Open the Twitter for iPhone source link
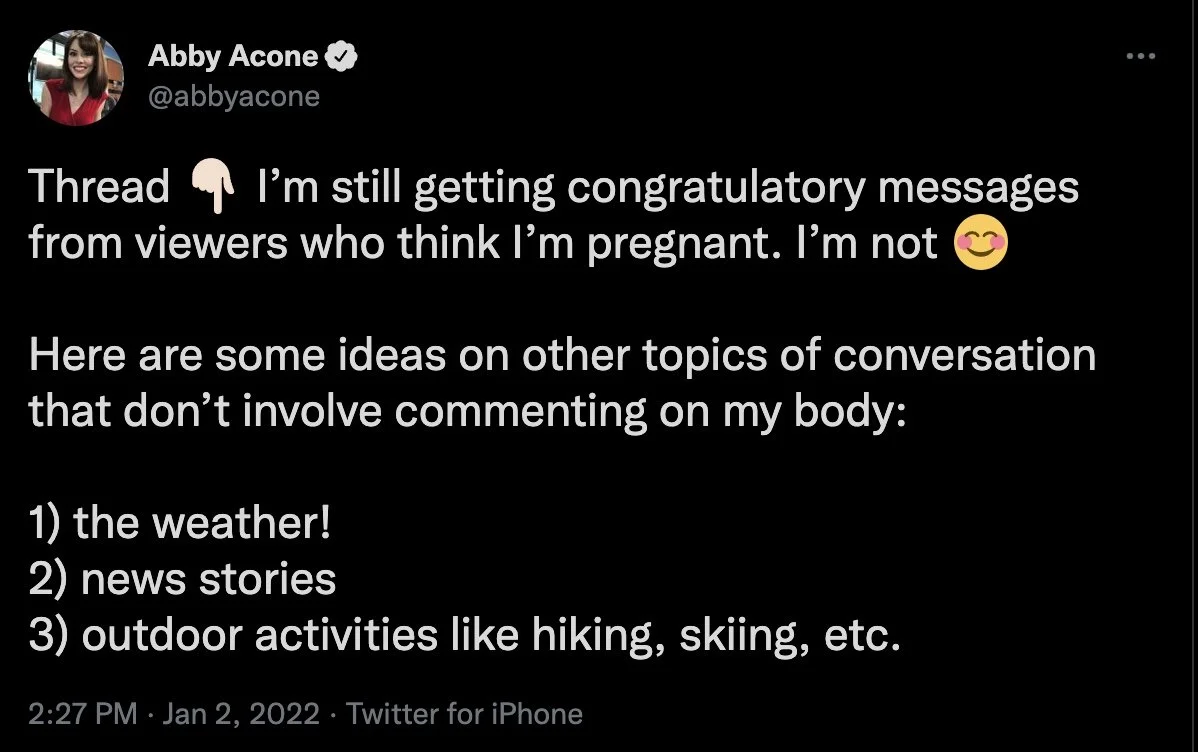Screen dimensions: 1198x752 [x=465, y=714]
